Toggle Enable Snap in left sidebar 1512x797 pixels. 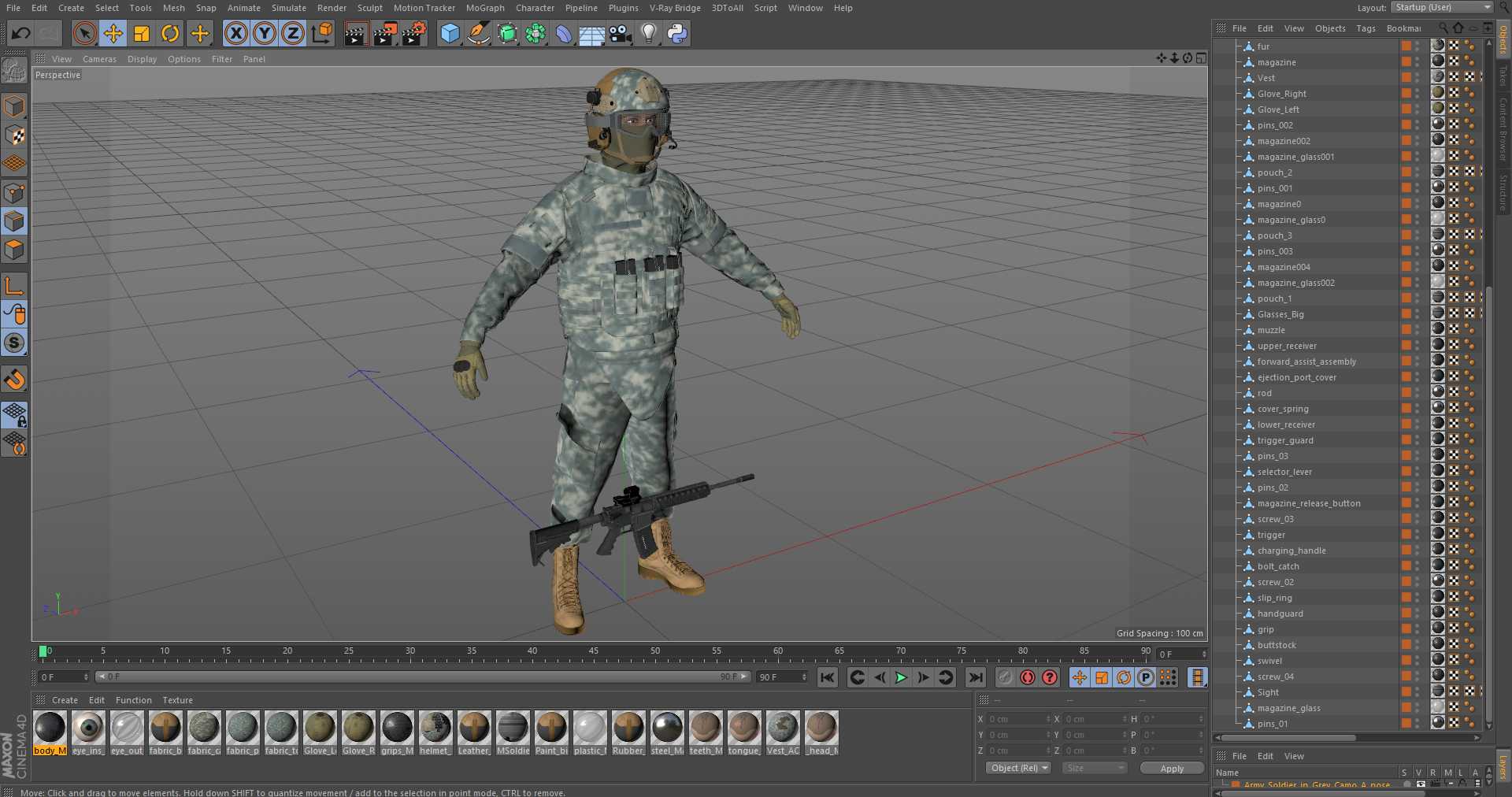click(14, 380)
